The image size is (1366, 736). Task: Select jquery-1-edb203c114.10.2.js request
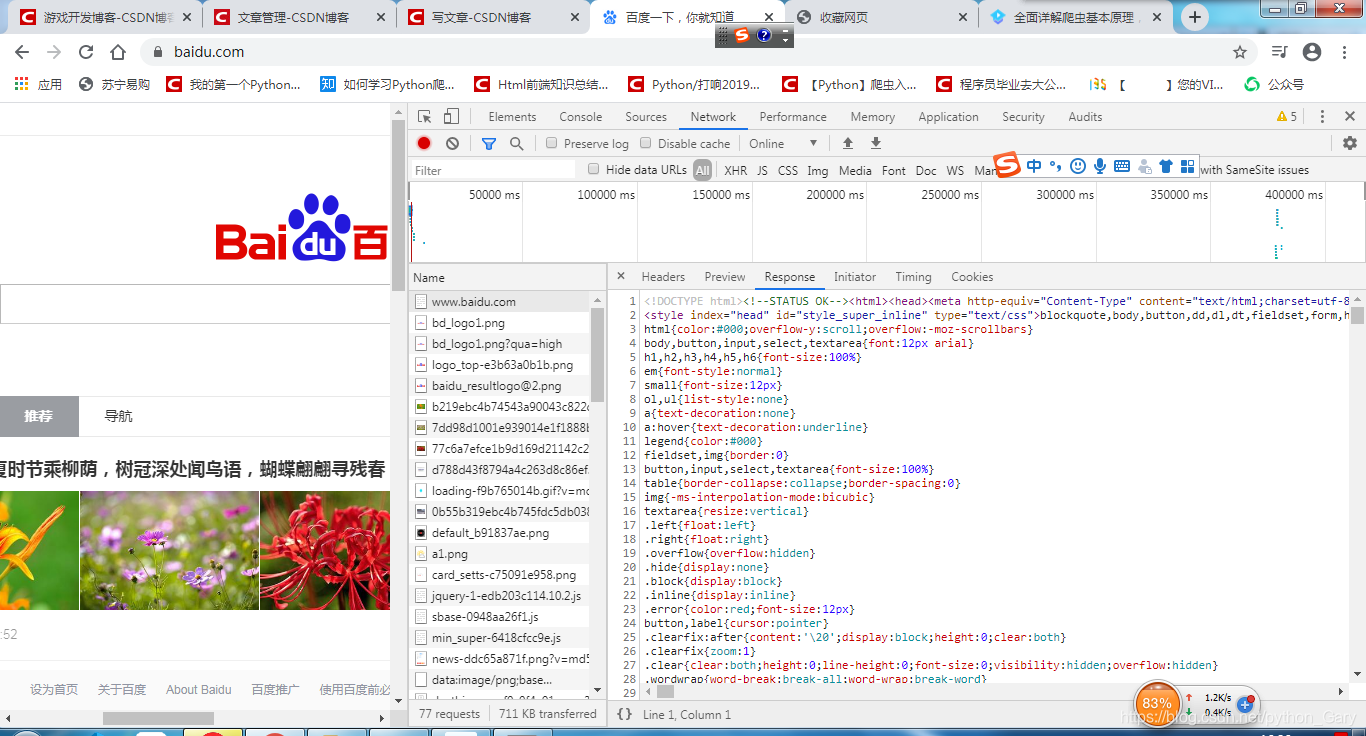[499, 595]
